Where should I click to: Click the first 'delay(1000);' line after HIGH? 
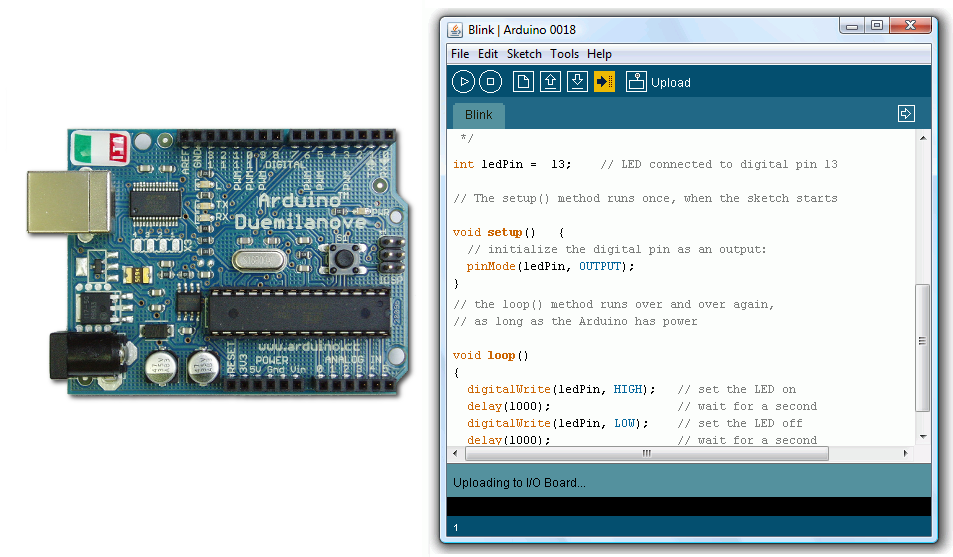point(509,406)
